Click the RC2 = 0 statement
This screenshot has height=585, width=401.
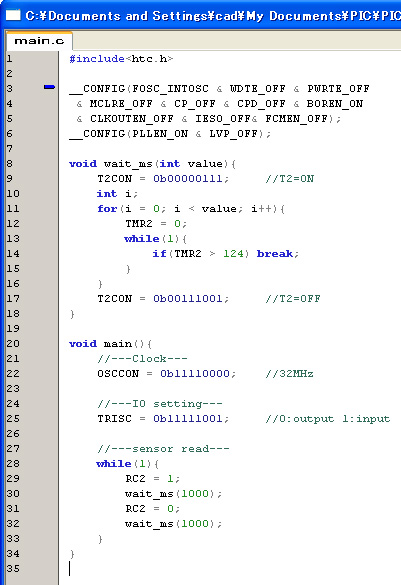point(153,509)
